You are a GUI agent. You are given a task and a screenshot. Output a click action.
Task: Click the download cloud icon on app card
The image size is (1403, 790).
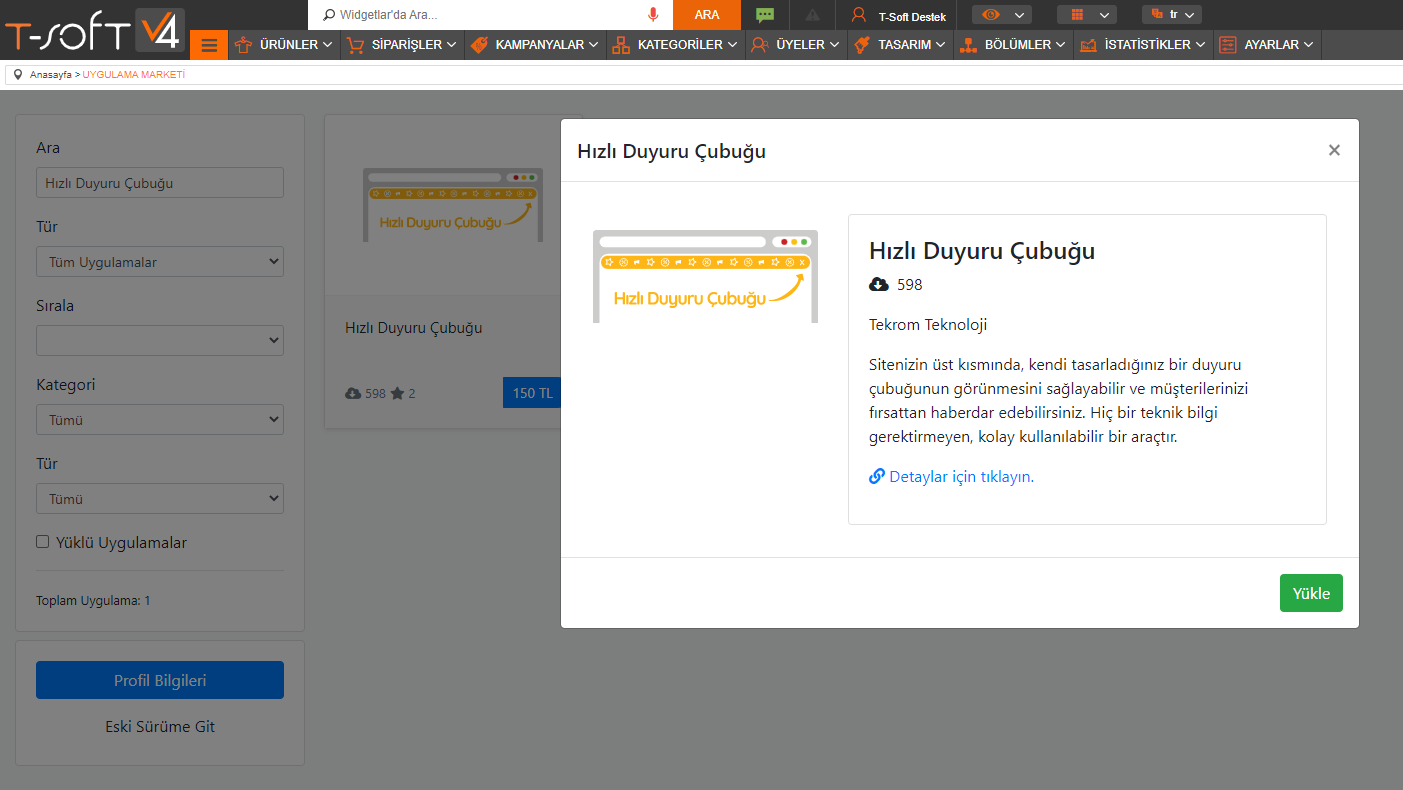coord(353,394)
